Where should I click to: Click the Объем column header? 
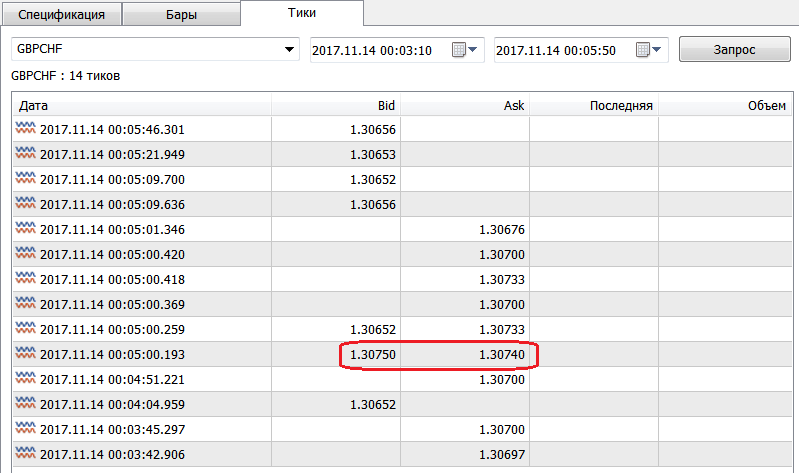point(725,106)
